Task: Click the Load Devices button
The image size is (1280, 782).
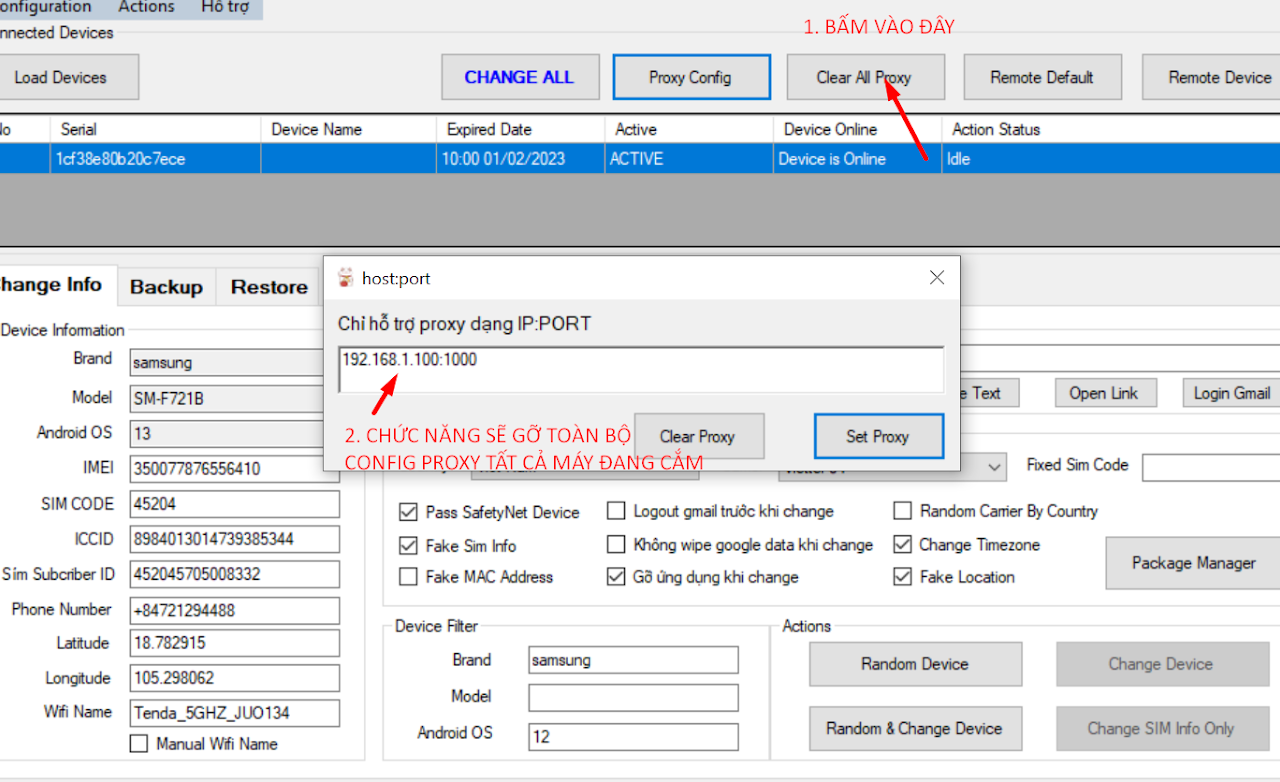Action: point(61,77)
